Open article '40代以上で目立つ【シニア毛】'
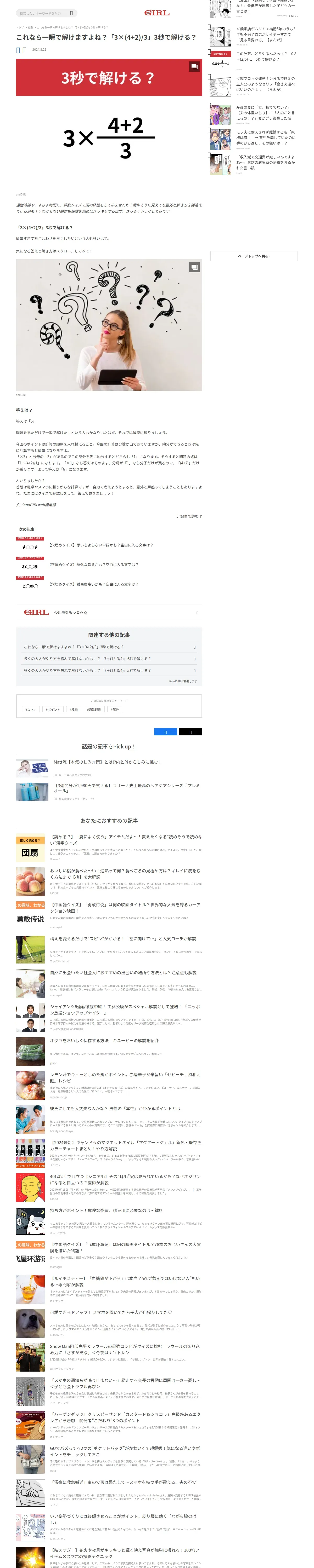314x1568 pixels. click(x=125, y=1180)
